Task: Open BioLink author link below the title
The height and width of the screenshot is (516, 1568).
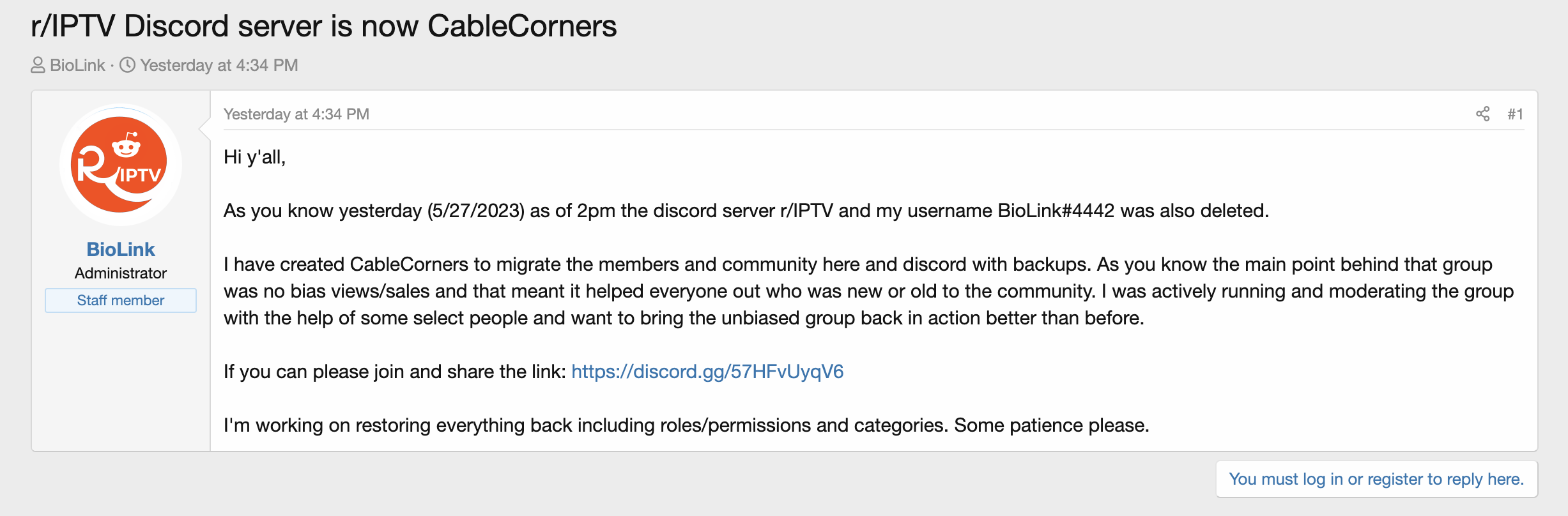Action: 77,65
